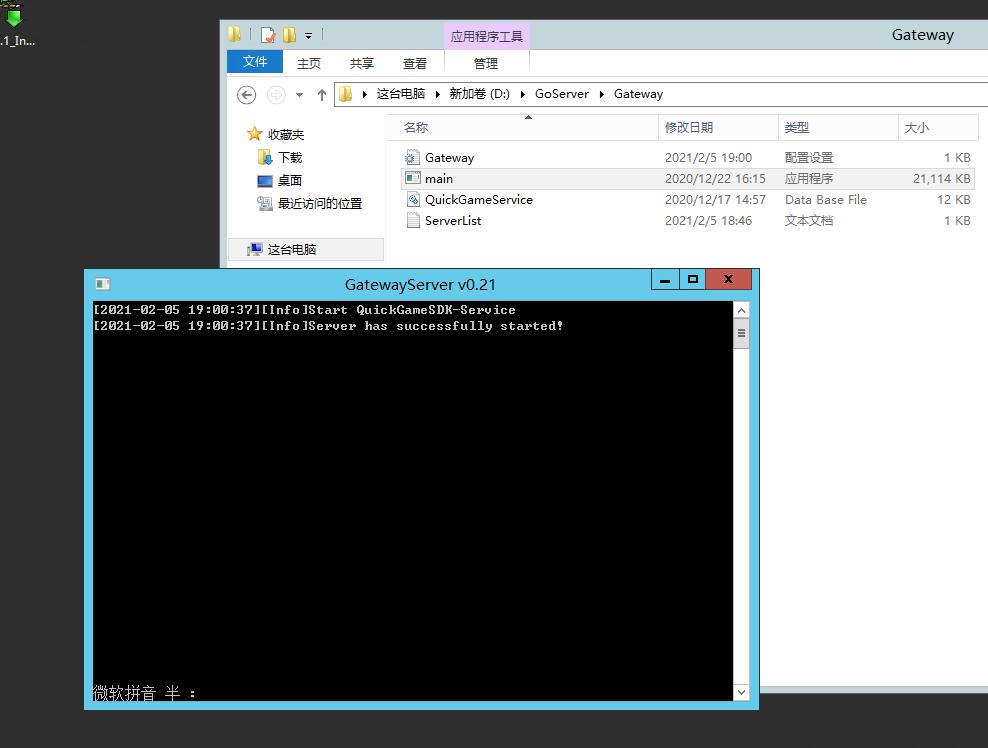Go up one folder level with Up arrow
988x748 pixels.
click(321, 94)
